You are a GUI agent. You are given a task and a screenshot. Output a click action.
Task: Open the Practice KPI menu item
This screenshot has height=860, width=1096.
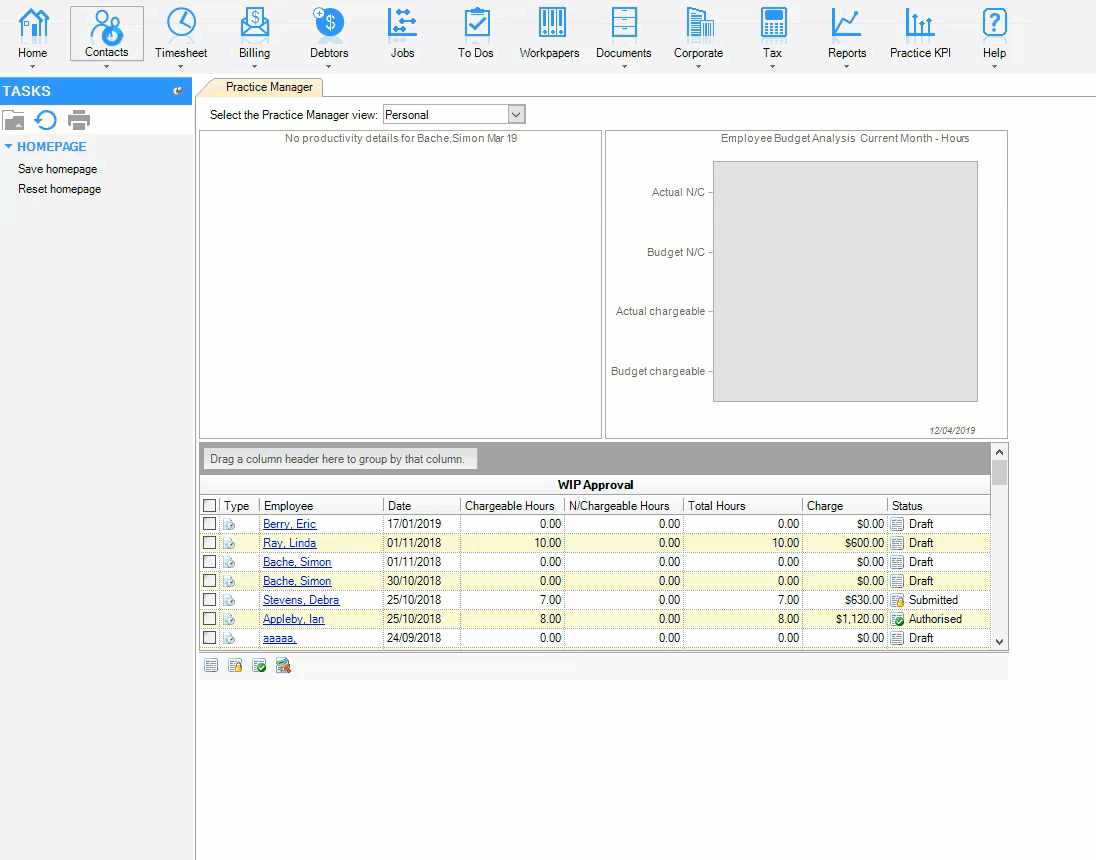(920, 33)
